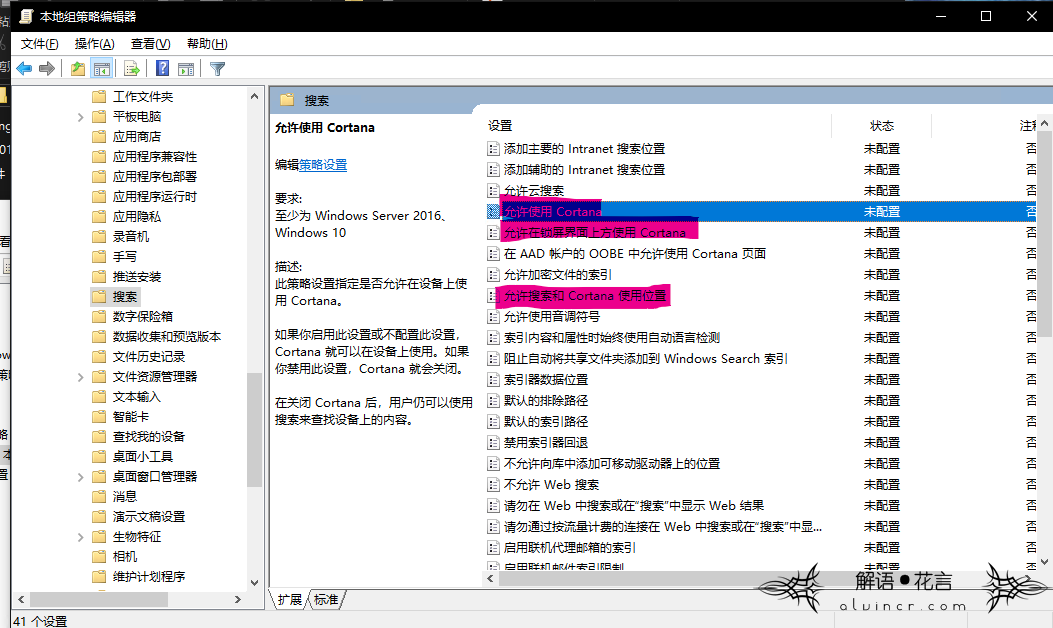Select the 维护计划程序 tree item

pyautogui.click(x=149, y=577)
